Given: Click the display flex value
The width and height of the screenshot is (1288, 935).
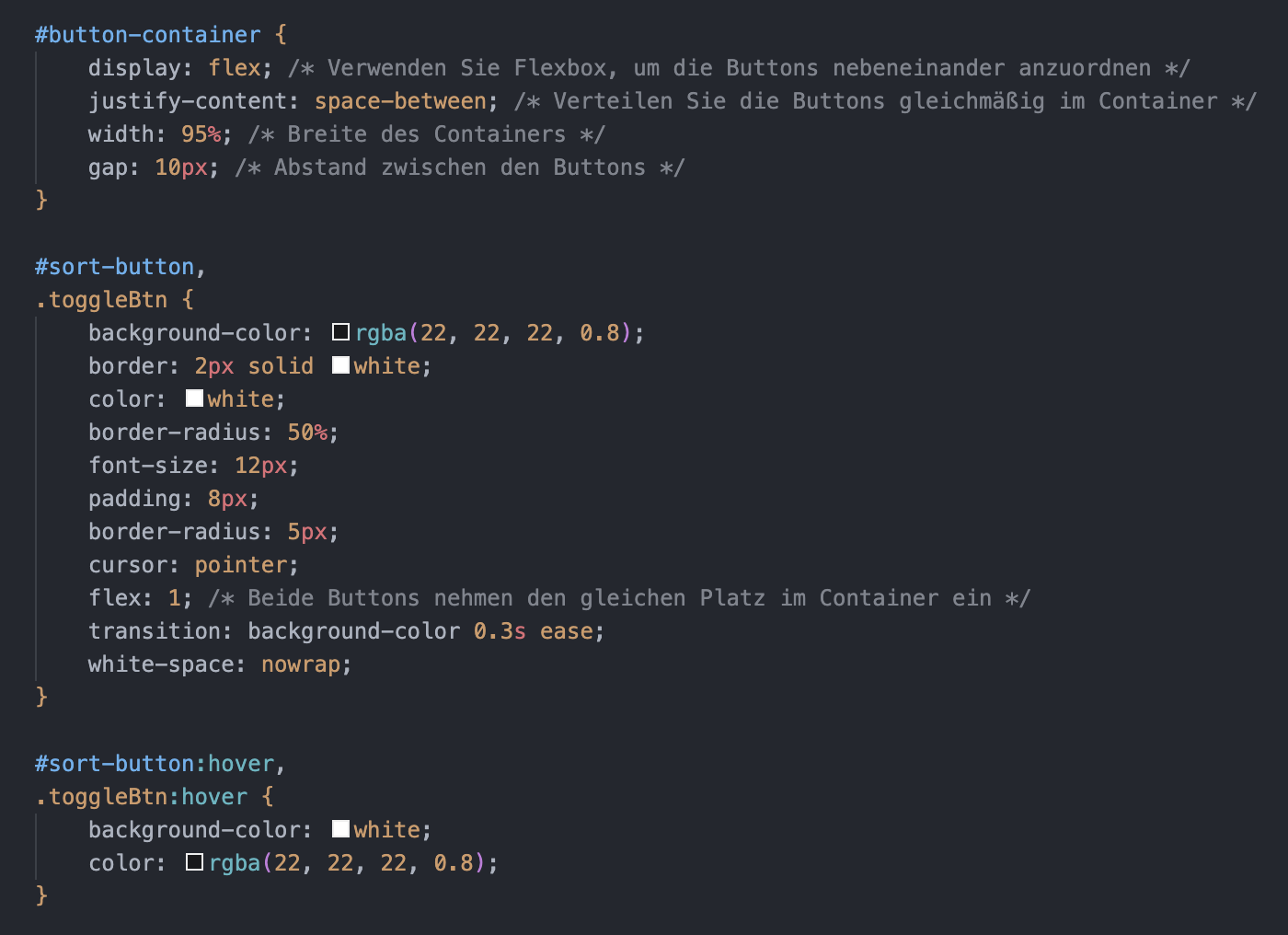Looking at the screenshot, I should (x=235, y=68).
